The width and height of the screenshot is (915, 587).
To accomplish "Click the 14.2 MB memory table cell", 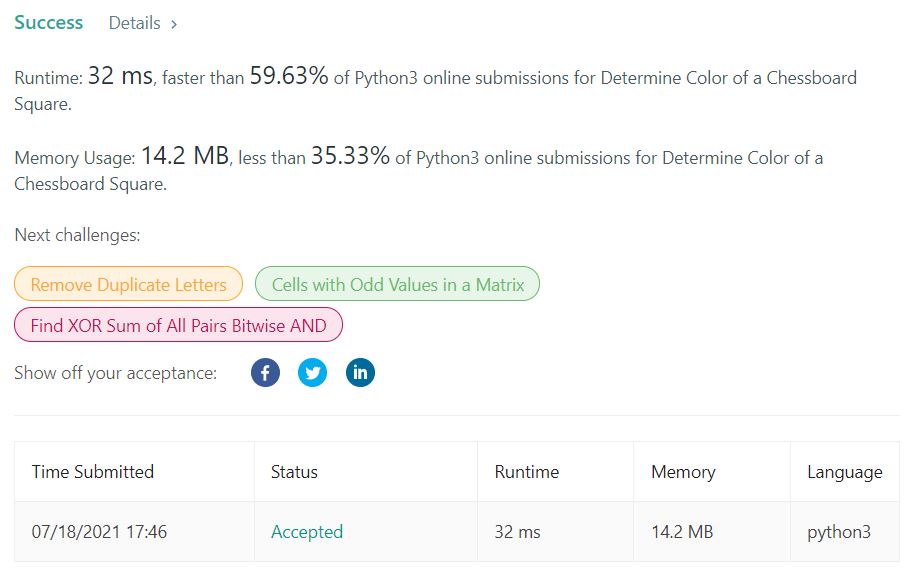I will (x=682, y=532).
